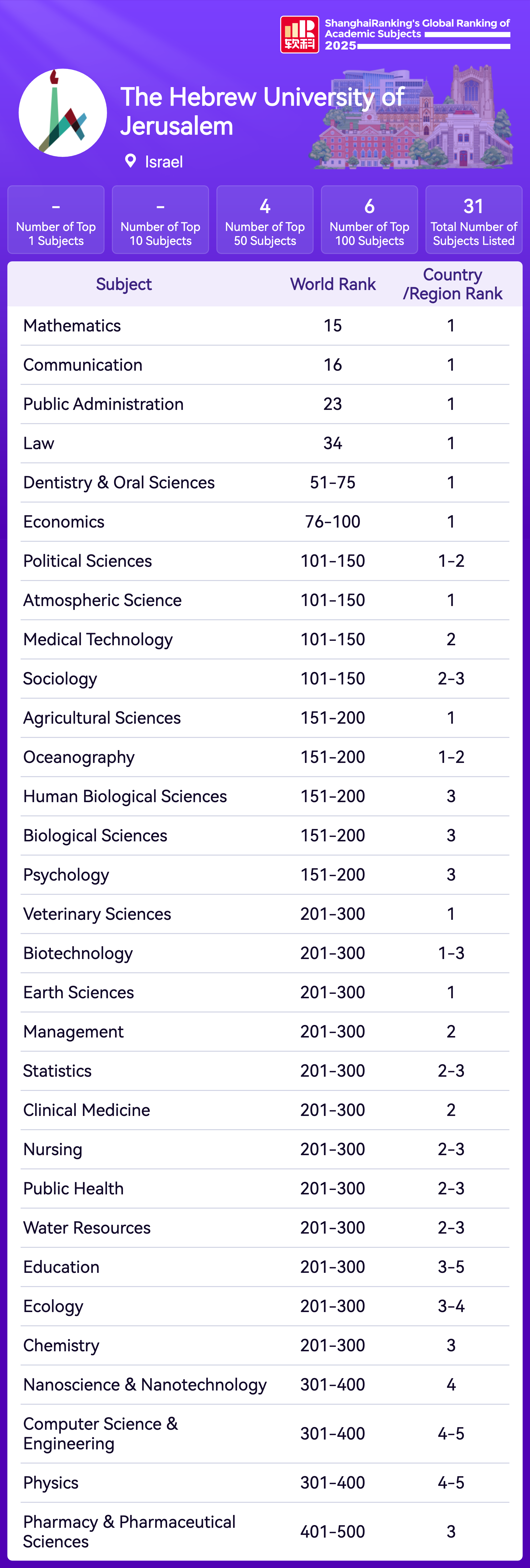Open the Total Number of Subjects Listed card

pyautogui.click(x=473, y=220)
